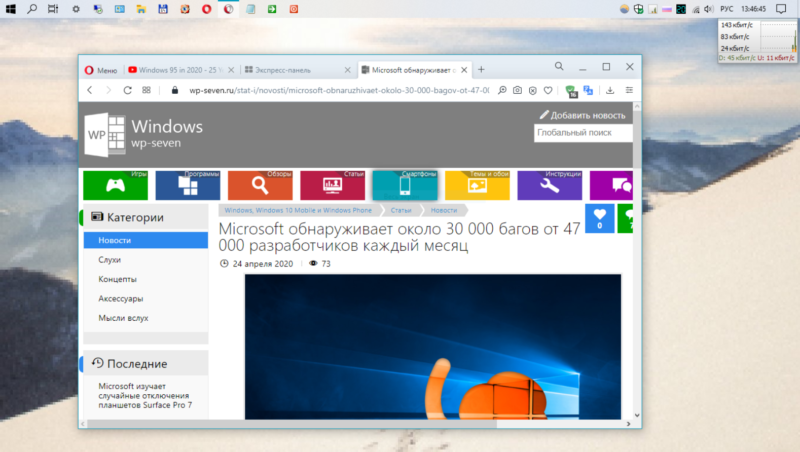The width and height of the screenshot is (800, 452).
Task: Open Слухи category
Action: tap(110, 260)
